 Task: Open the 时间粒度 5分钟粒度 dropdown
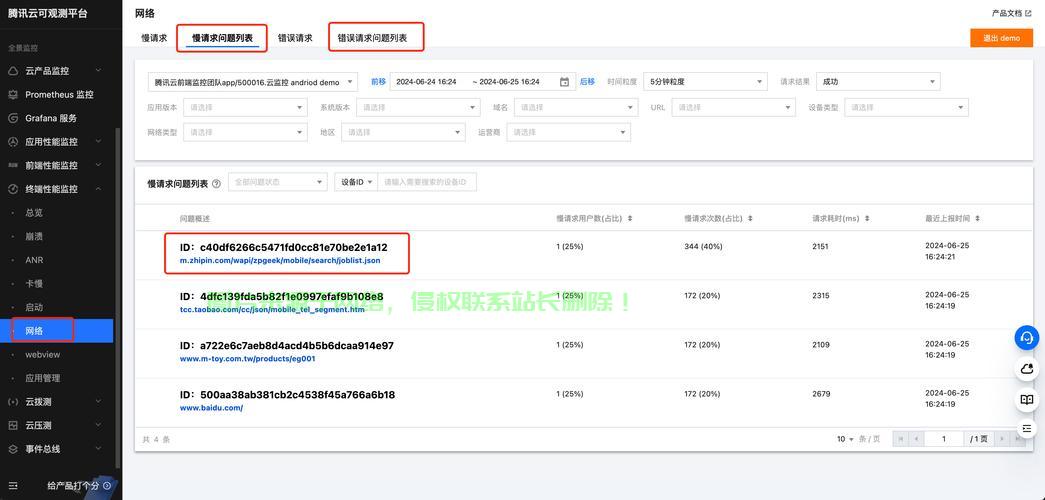click(x=705, y=82)
